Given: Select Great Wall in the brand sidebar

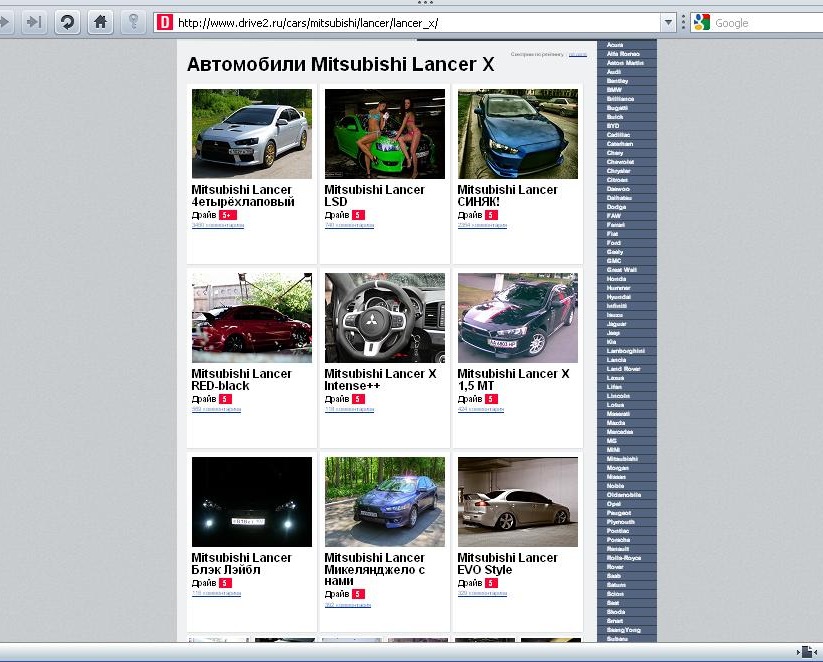Looking at the screenshot, I should click(x=621, y=270).
